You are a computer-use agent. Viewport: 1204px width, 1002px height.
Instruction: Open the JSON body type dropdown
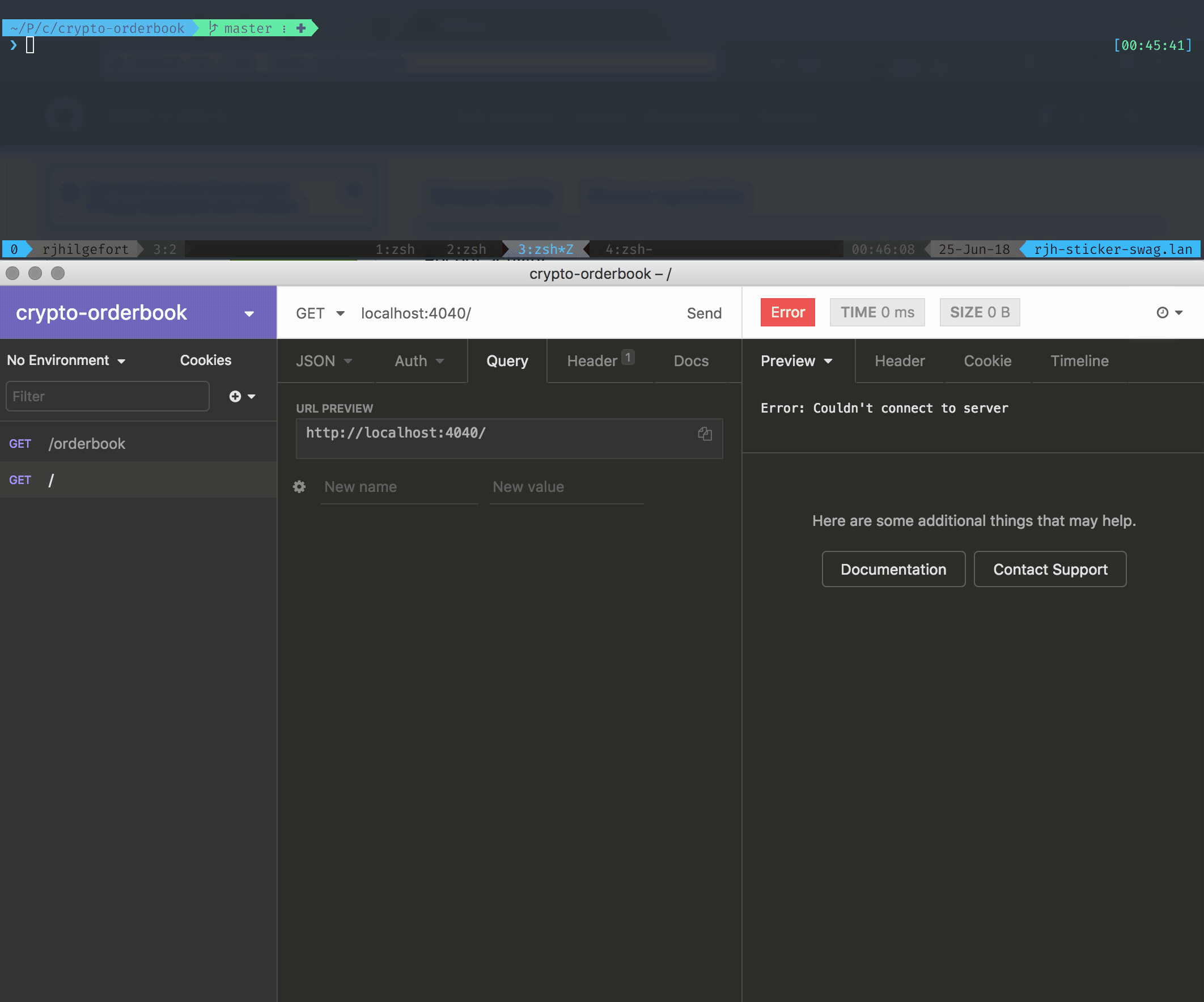tap(324, 361)
